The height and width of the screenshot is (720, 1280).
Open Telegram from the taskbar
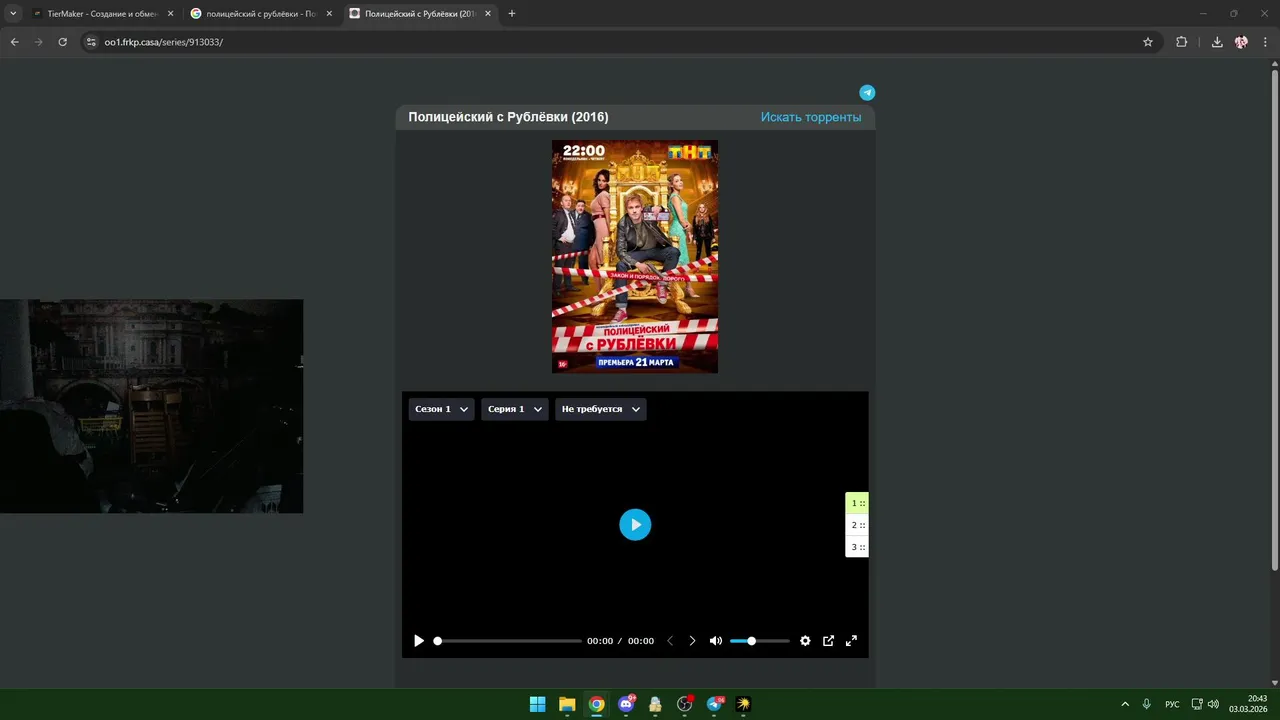coord(714,704)
